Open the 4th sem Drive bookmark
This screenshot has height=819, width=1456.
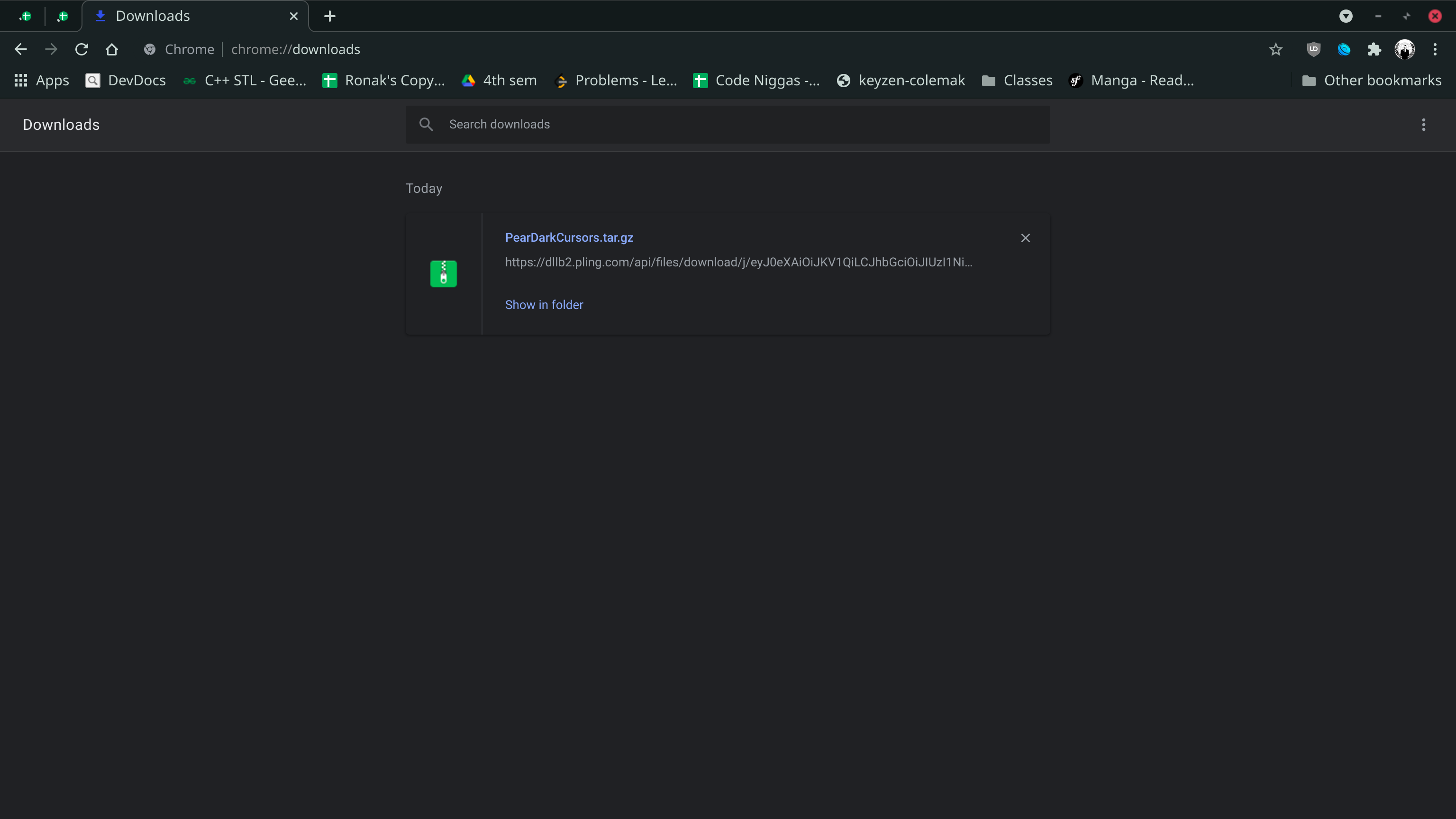pyautogui.click(x=499, y=80)
